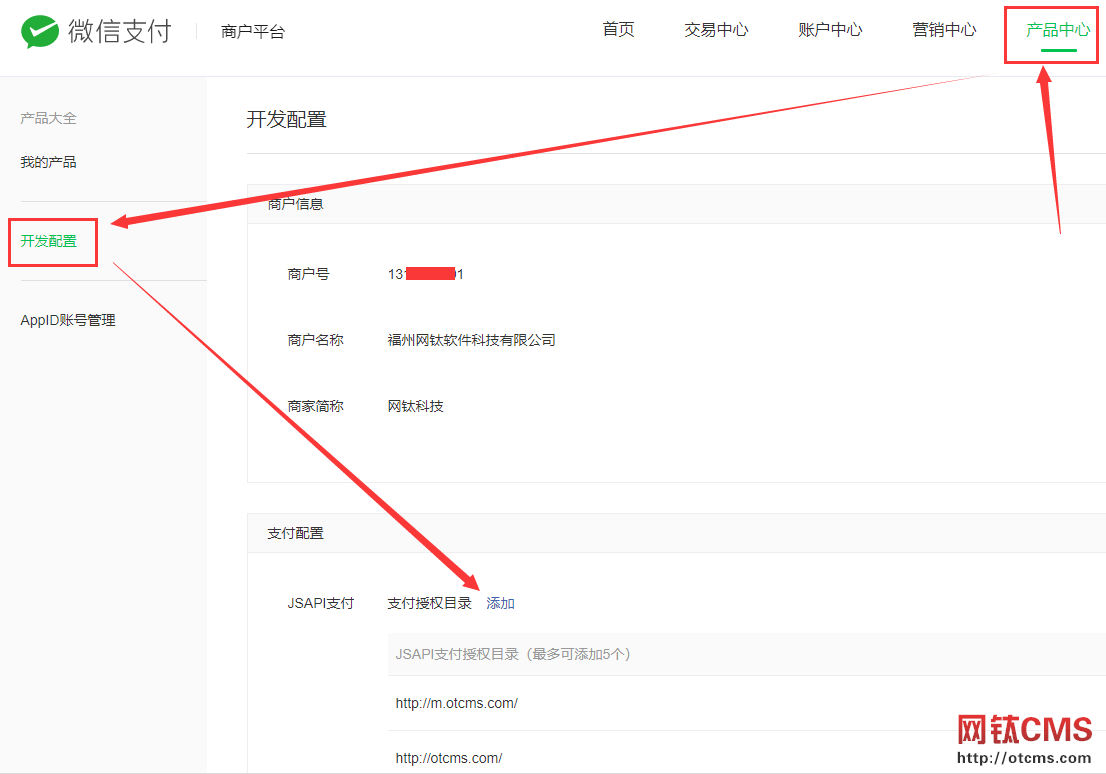
Task: Click the WeChat Pay green logo icon
Action: (39, 31)
